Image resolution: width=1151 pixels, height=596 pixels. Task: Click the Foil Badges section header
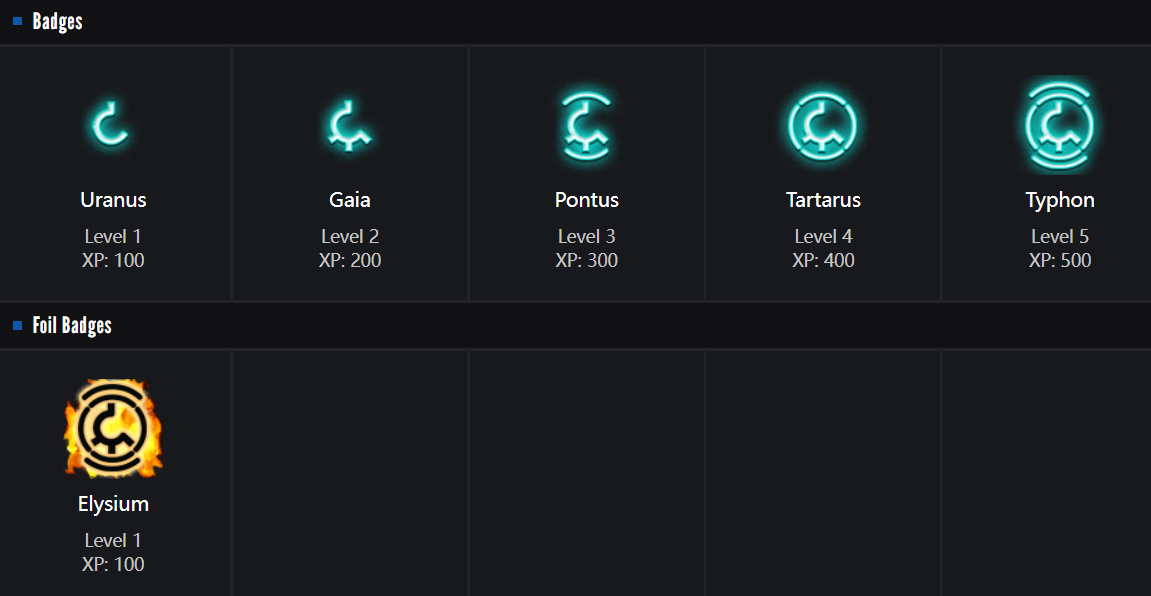[x=72, y=326]
